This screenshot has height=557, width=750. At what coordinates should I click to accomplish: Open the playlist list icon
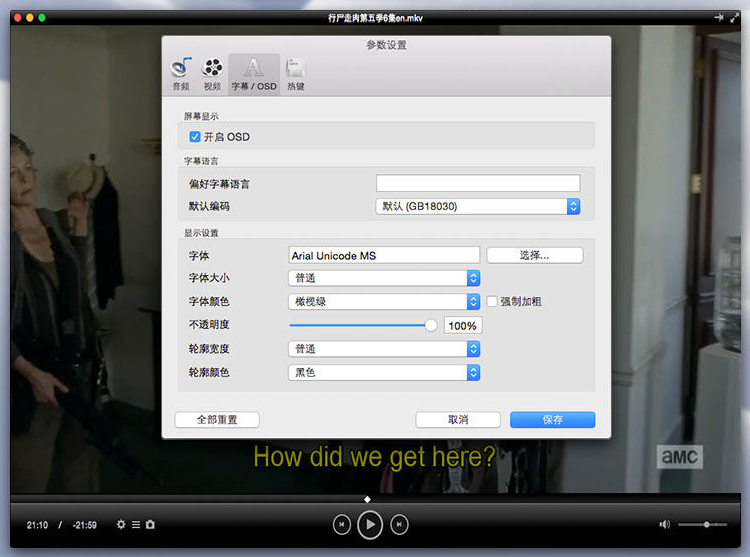point(136,524)
